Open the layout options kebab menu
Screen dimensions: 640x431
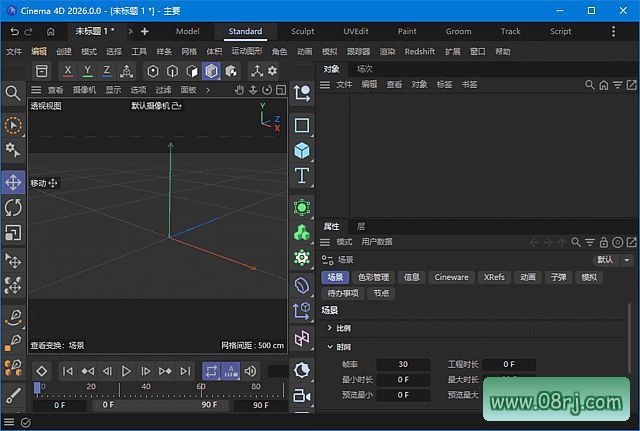point(613,31)
